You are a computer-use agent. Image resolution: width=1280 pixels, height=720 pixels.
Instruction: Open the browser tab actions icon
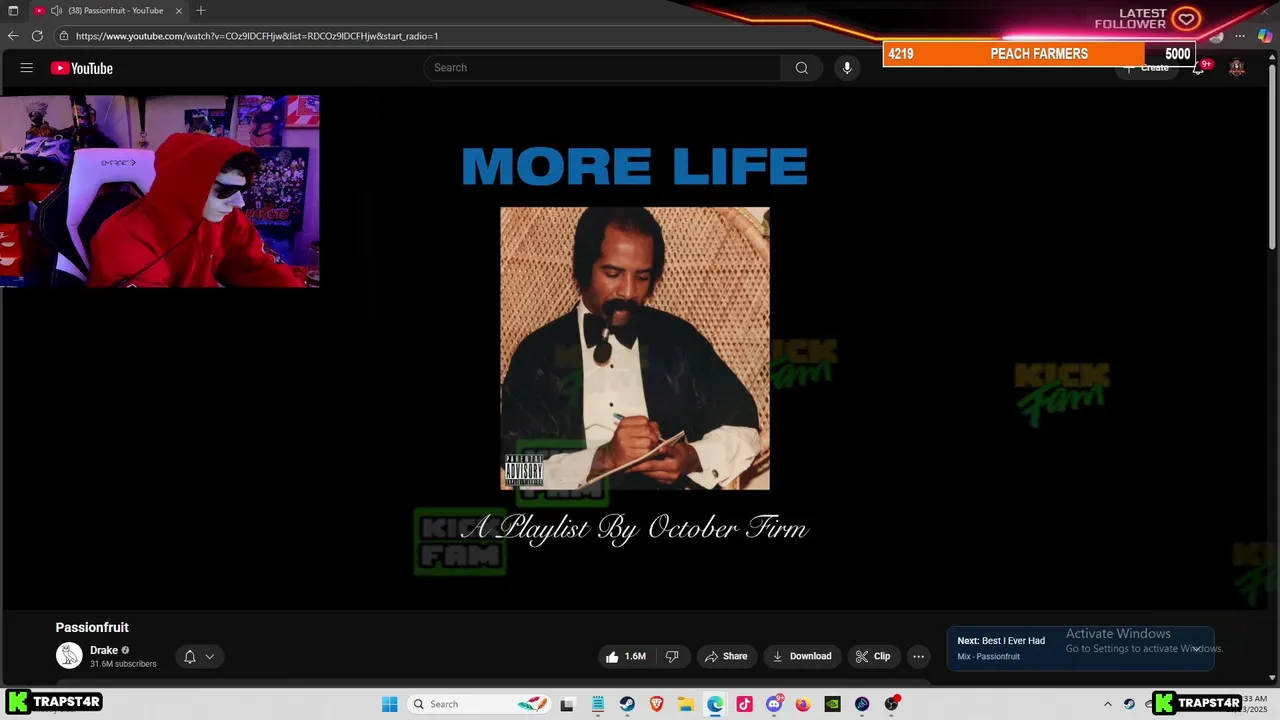[x=13, y=10]
